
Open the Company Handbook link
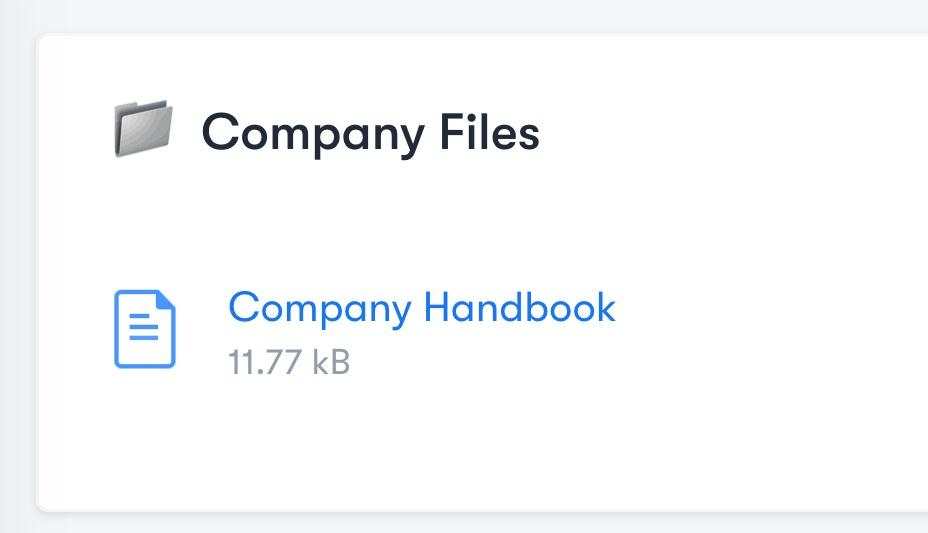click(x=422, y=308)
